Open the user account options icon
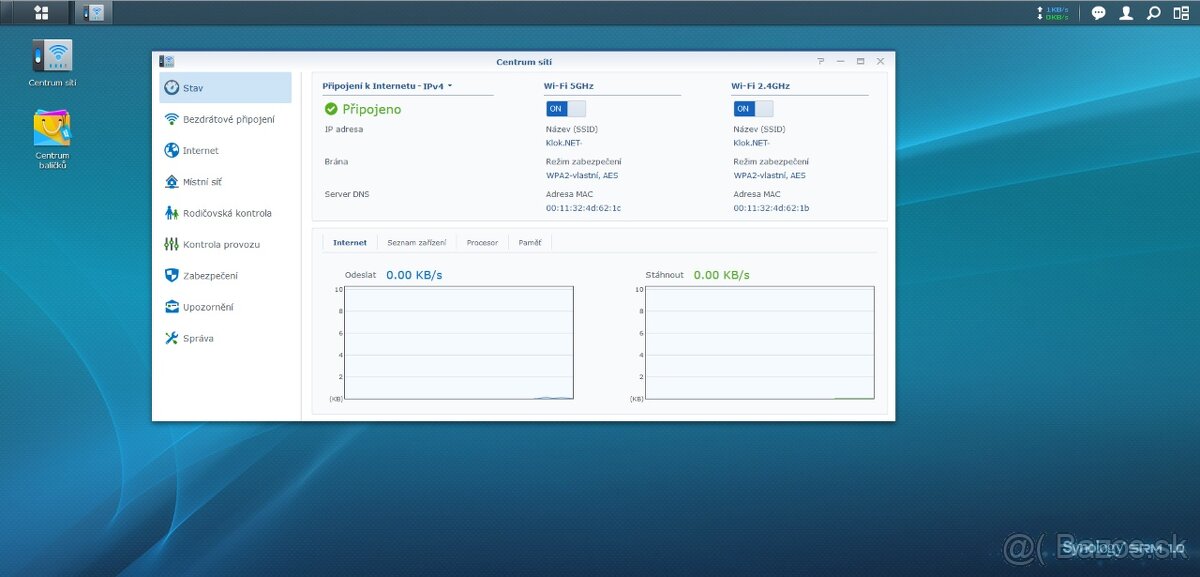Screen dimensions: 1200x577 (x=1126, y=13)
